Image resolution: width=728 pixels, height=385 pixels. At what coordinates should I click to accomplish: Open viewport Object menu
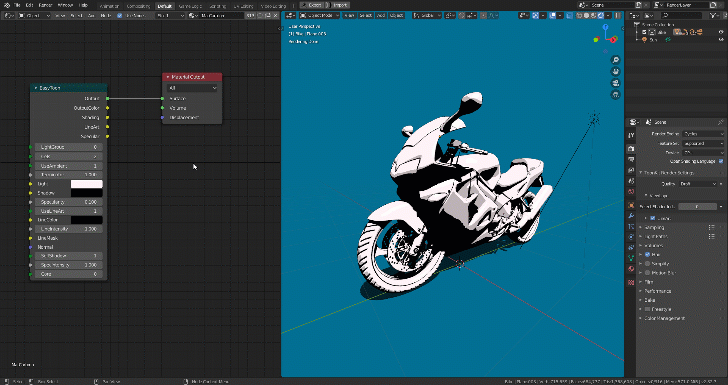pos(396,16)
